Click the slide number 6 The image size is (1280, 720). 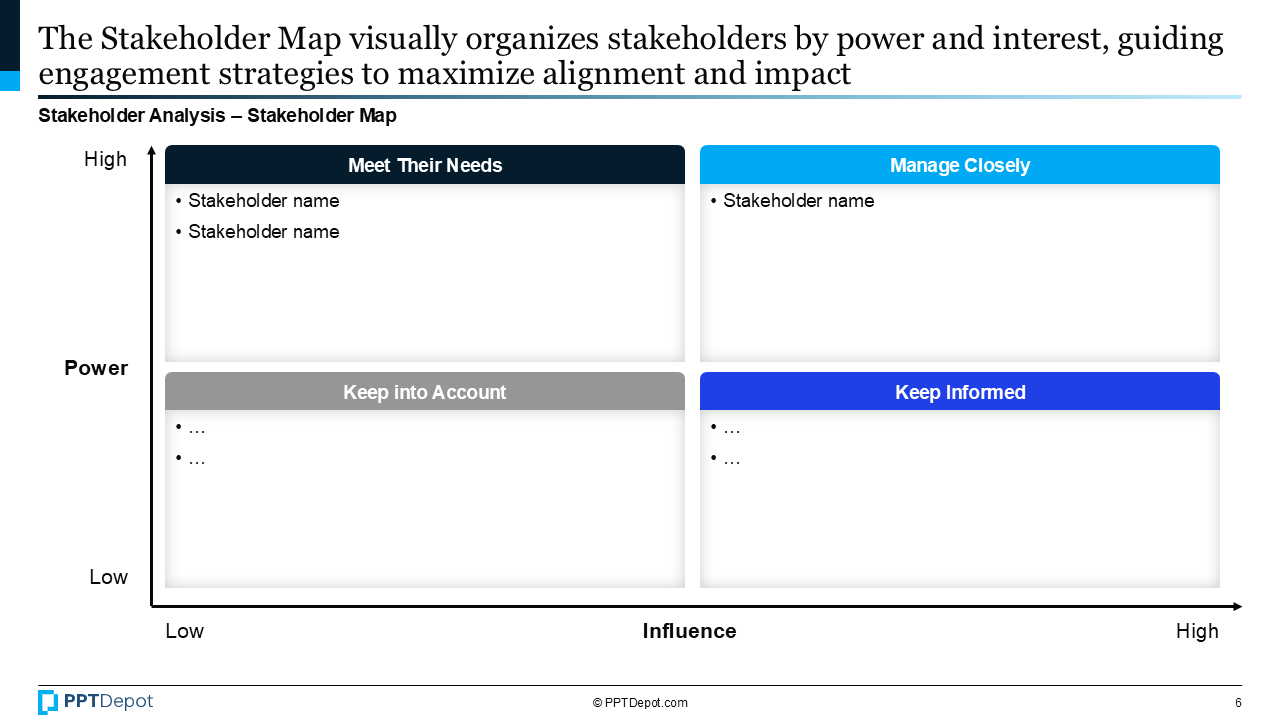coord(1238,703)
